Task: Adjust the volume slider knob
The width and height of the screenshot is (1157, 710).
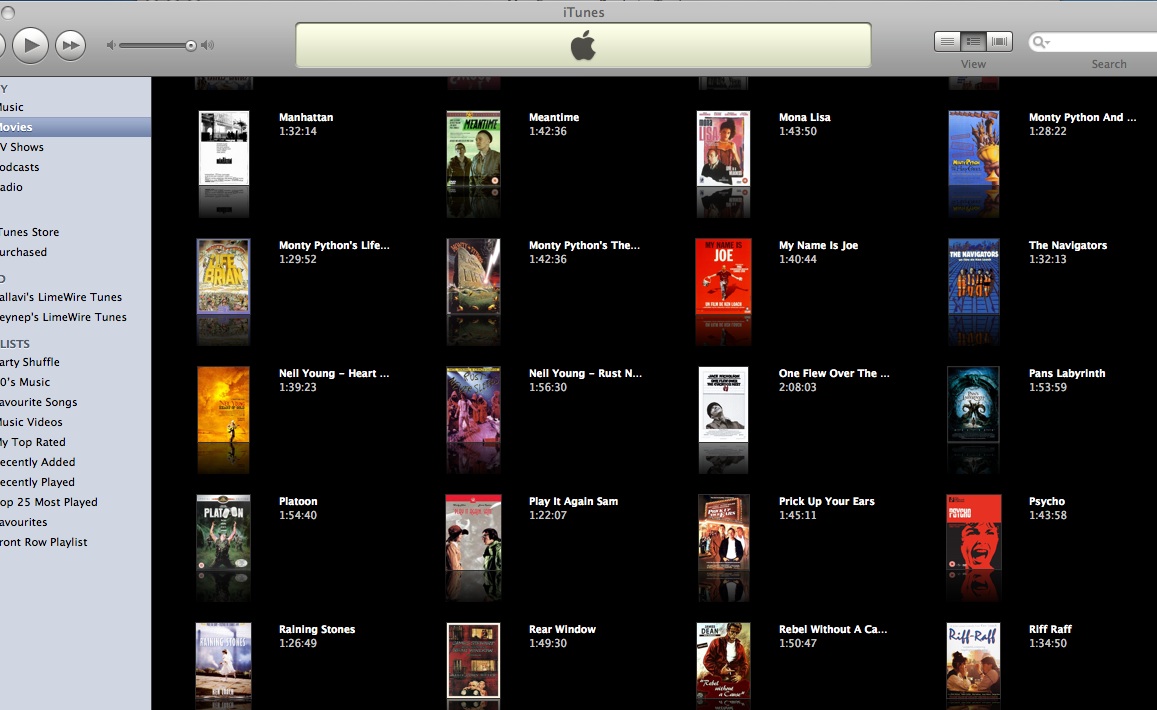Action: (x=191, y=46)
